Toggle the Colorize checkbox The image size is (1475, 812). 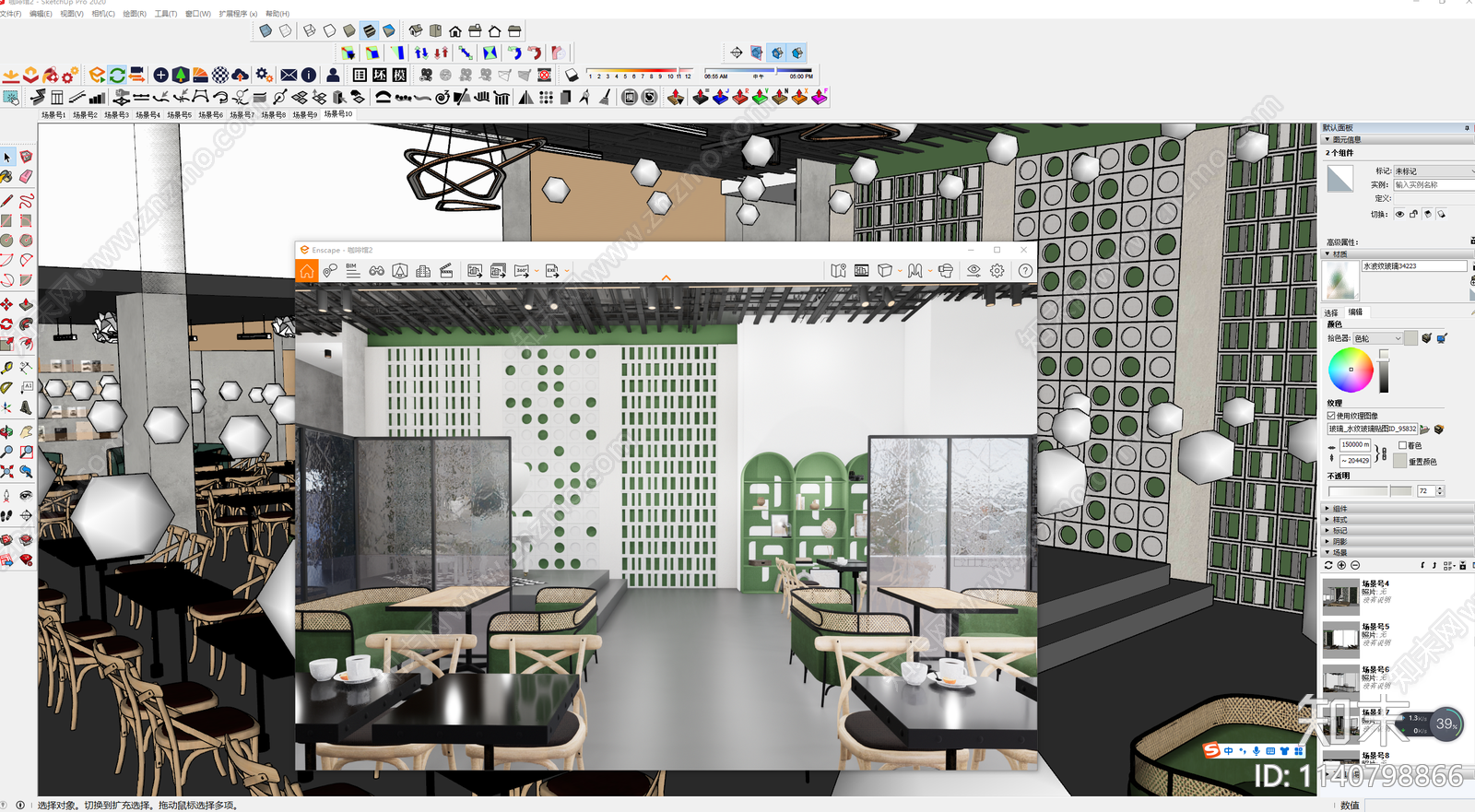(1402, 445)
